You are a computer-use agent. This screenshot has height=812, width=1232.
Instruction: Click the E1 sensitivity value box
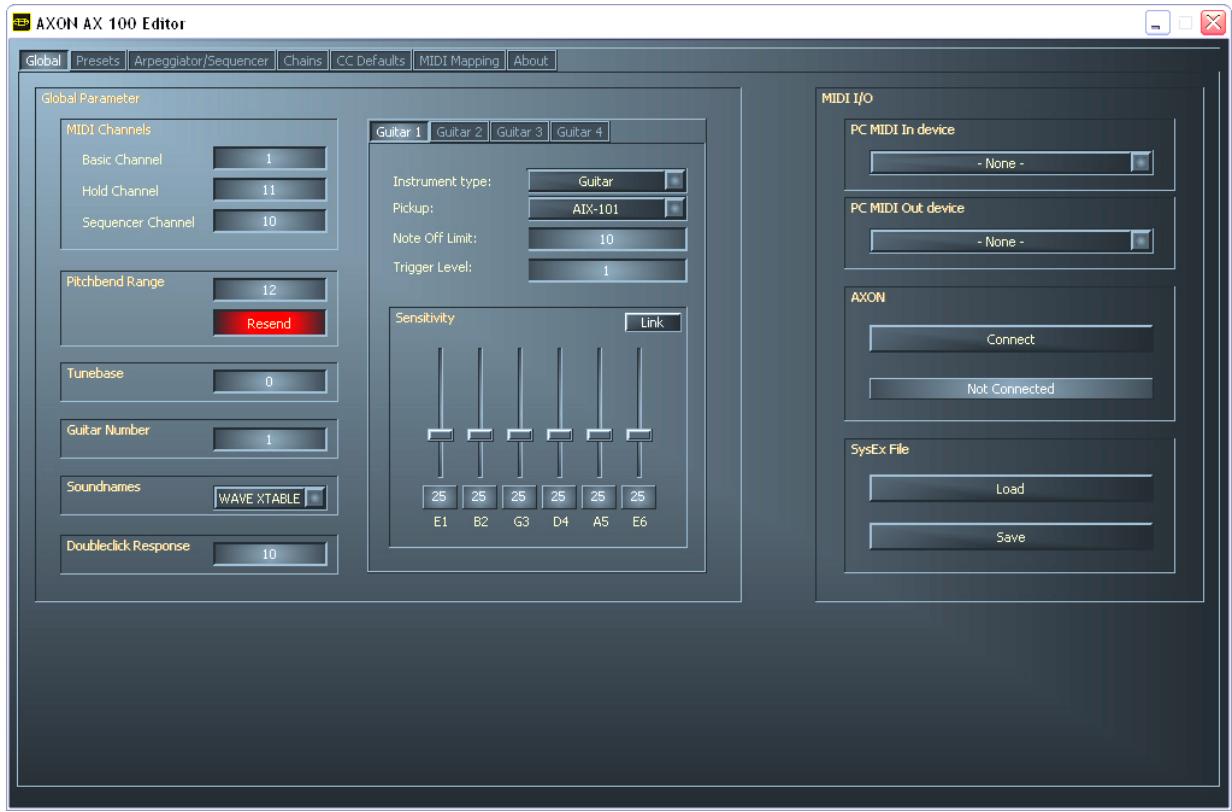[440, 498]
